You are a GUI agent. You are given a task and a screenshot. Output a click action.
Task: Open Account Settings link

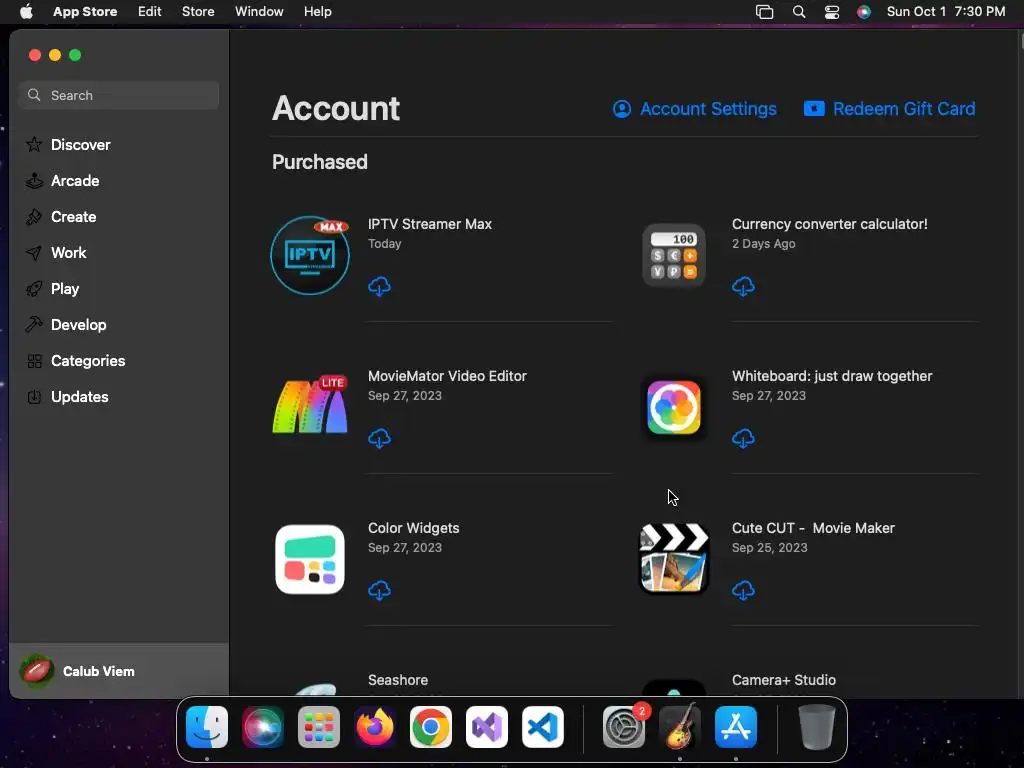tap(695, 109)
